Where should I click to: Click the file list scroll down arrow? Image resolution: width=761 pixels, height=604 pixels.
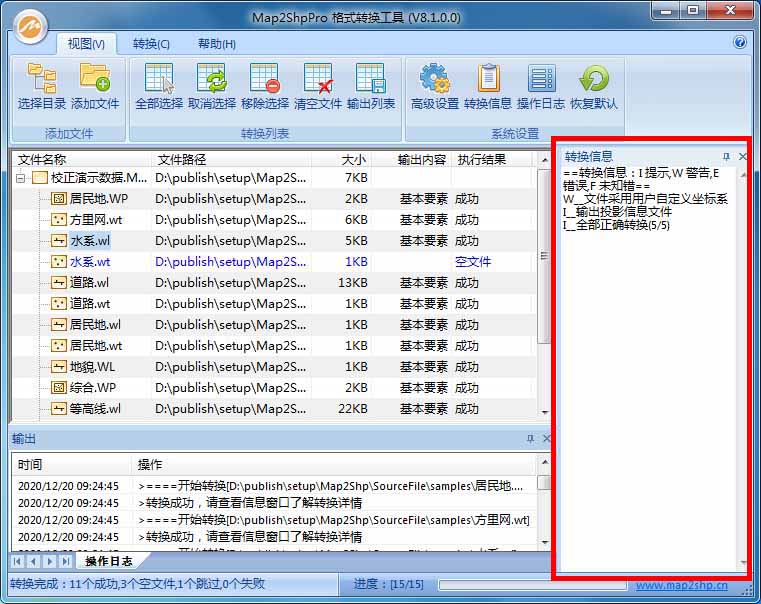tap(545, 412)
